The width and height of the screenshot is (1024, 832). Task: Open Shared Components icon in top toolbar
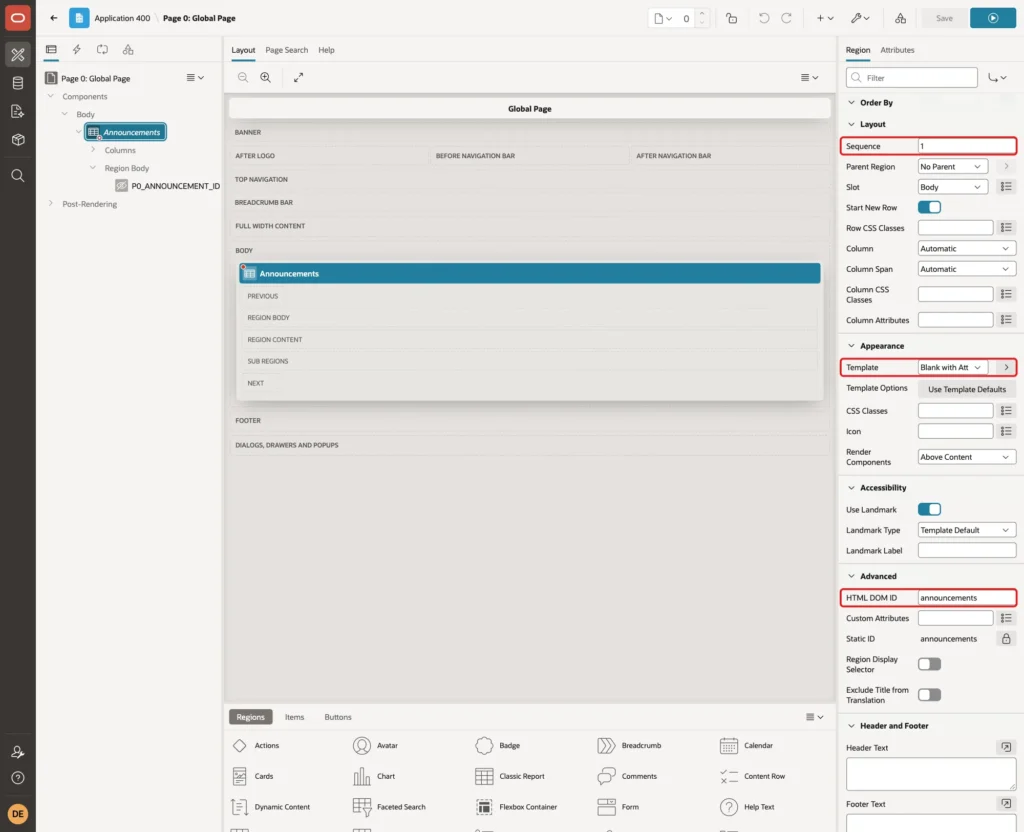pos(900,18)
